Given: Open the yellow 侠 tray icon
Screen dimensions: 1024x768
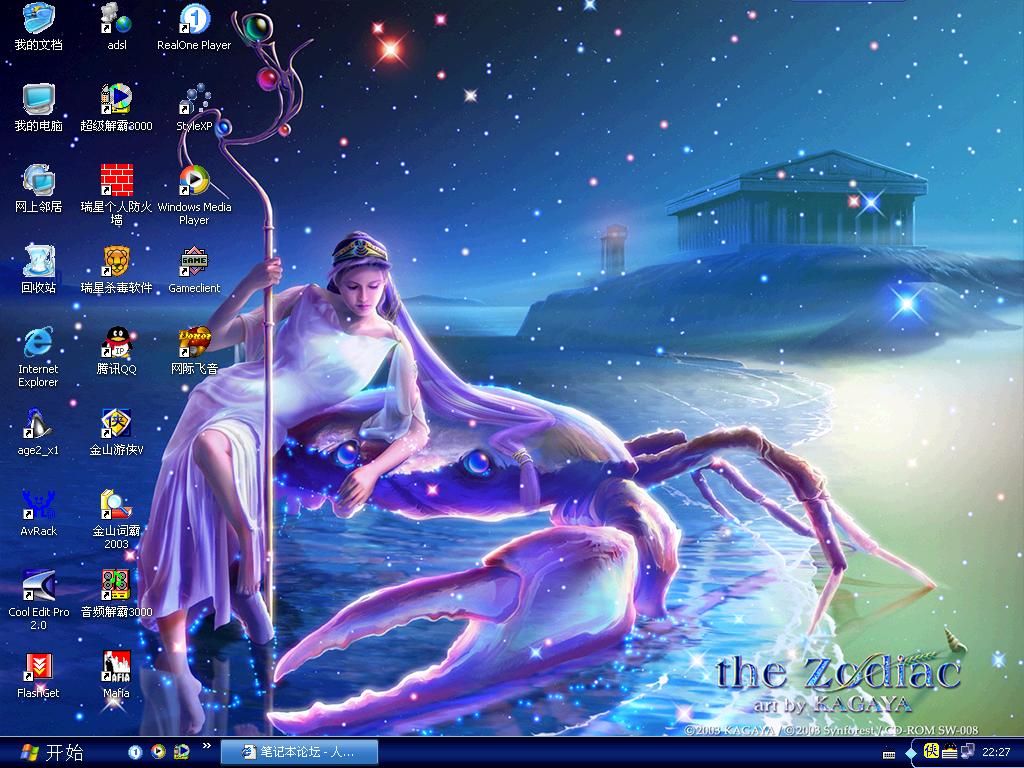Looking at the screenshot, I should coord(931,751).
